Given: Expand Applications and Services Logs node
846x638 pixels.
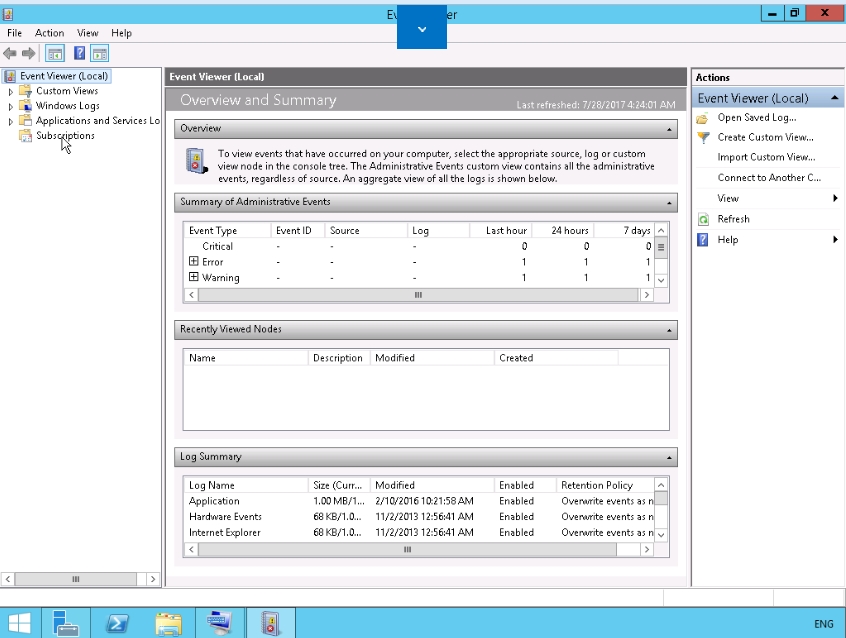Looking at the screenshot, I should click(11, 121).
